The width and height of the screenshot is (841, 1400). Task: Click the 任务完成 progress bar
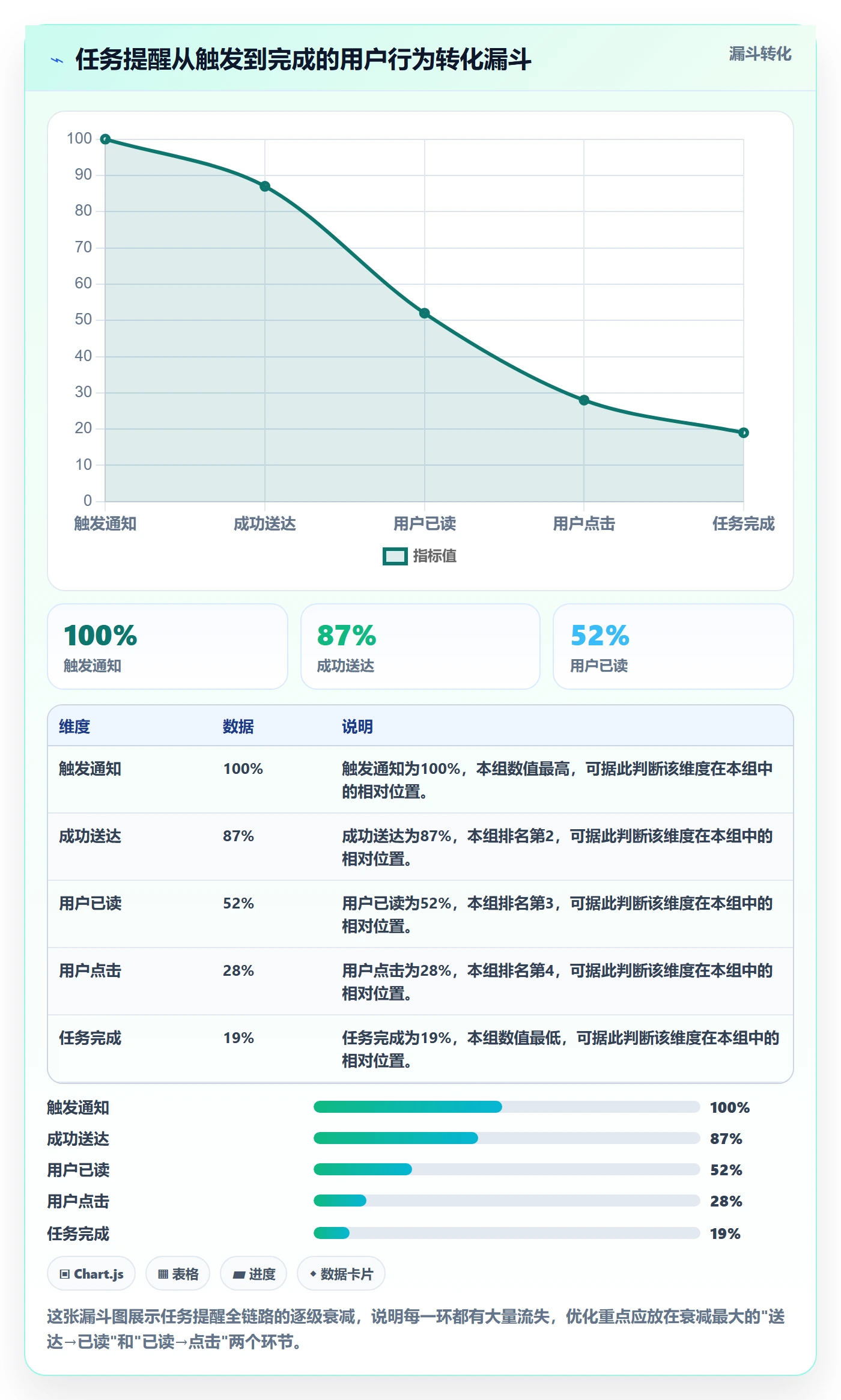pos(506,1233)
